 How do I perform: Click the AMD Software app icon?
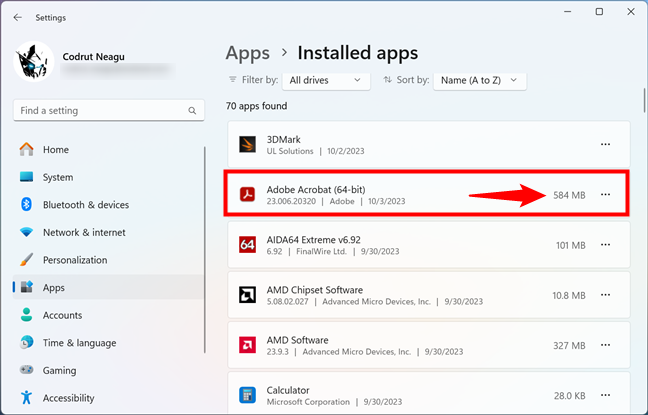pyautogui.click(x=247, y=345)
